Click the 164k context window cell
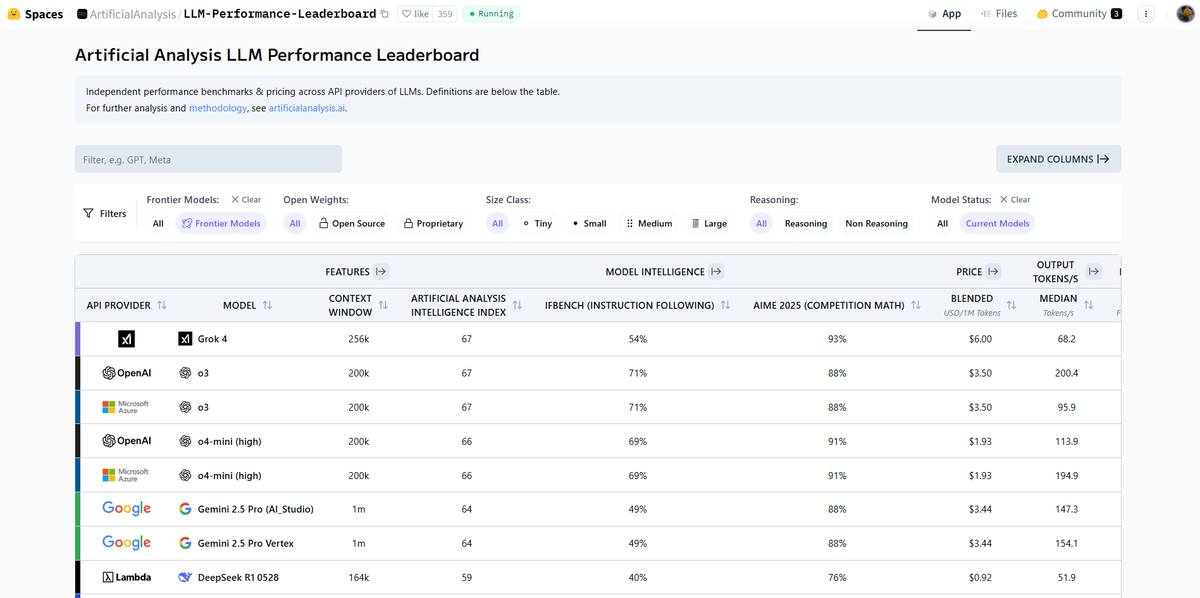This screenshot has width=1200, height=598. tap(358, 577)
